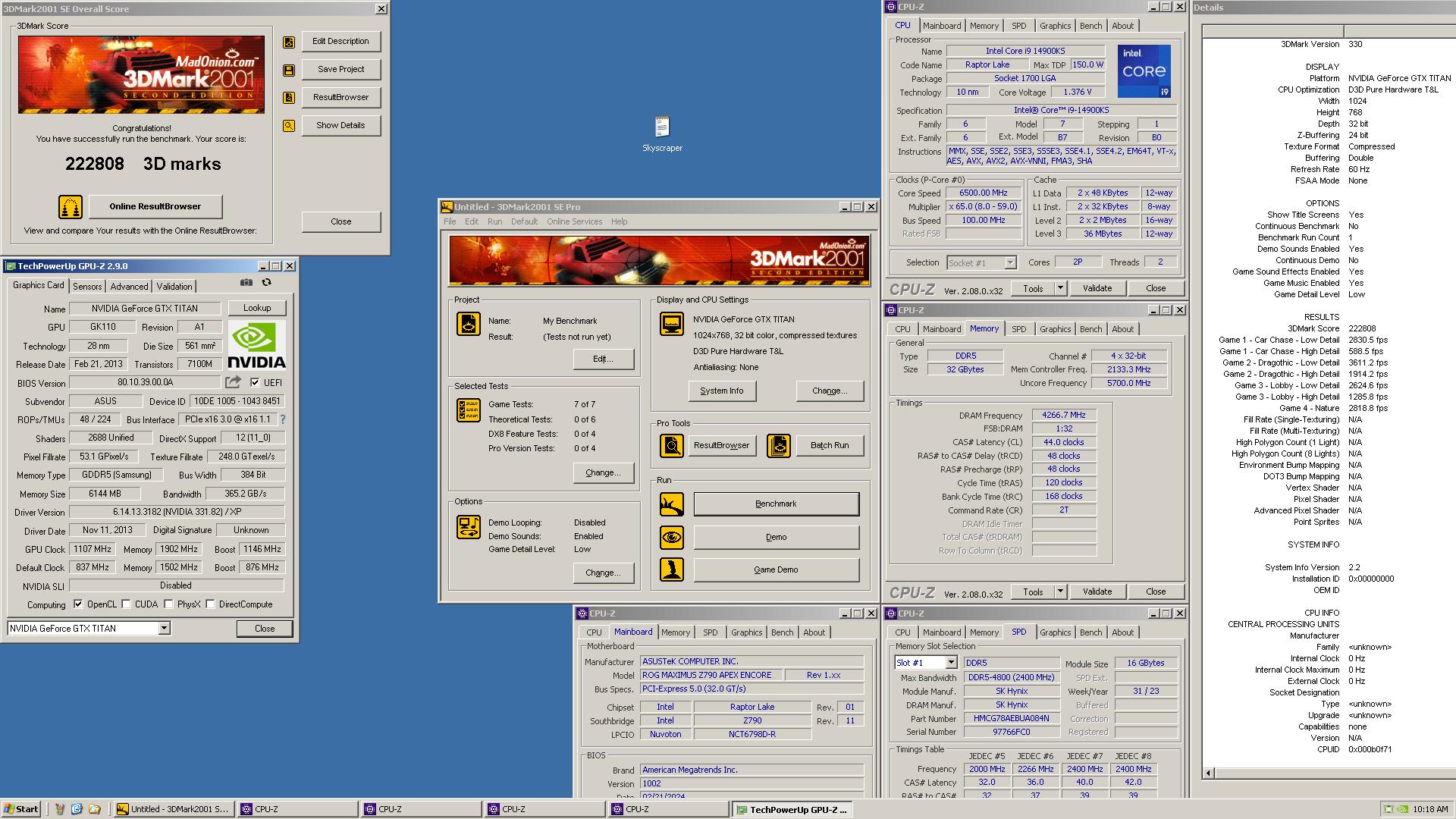Viewport: 1456px width, 819px height.
Task: Click the Show Details magnifier icon
Action: [x=289, y=126]
